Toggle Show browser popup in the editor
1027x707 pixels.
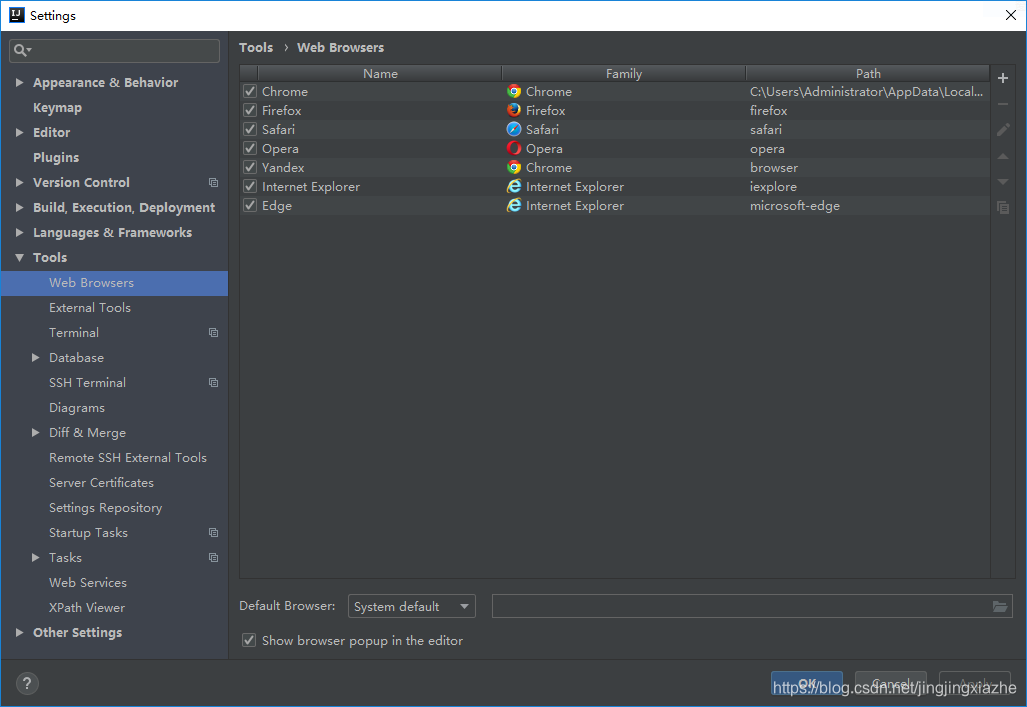tap(249, 641)
